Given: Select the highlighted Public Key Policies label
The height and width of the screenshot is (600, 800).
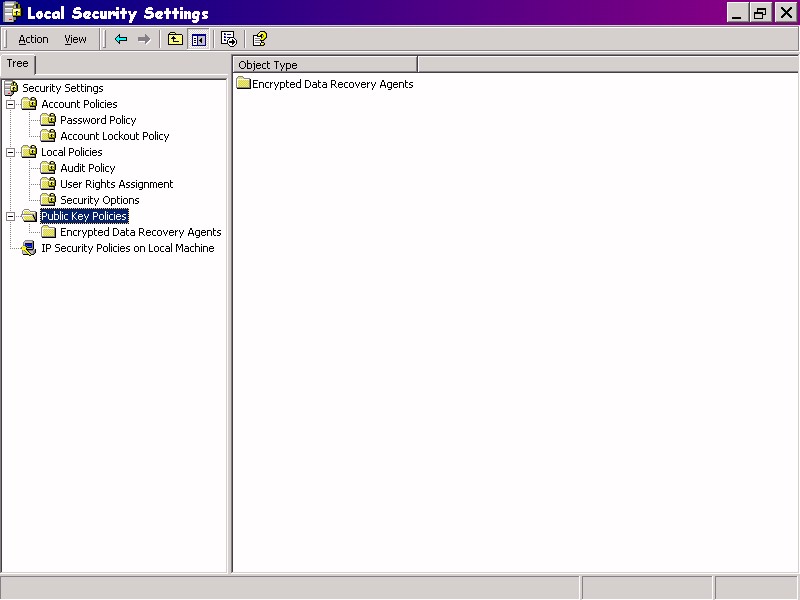Looking at the screenshot, I should [84, 216].
